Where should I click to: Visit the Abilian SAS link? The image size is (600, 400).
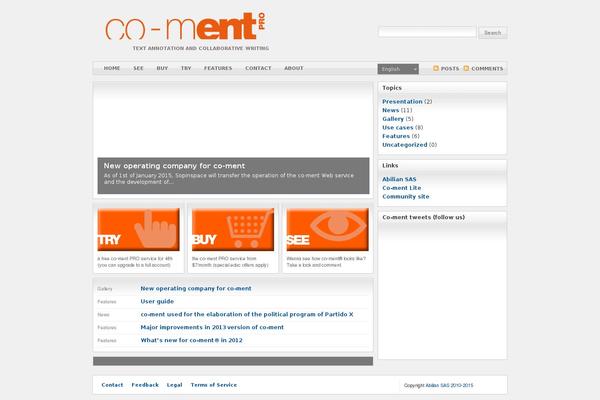point(399,179)
